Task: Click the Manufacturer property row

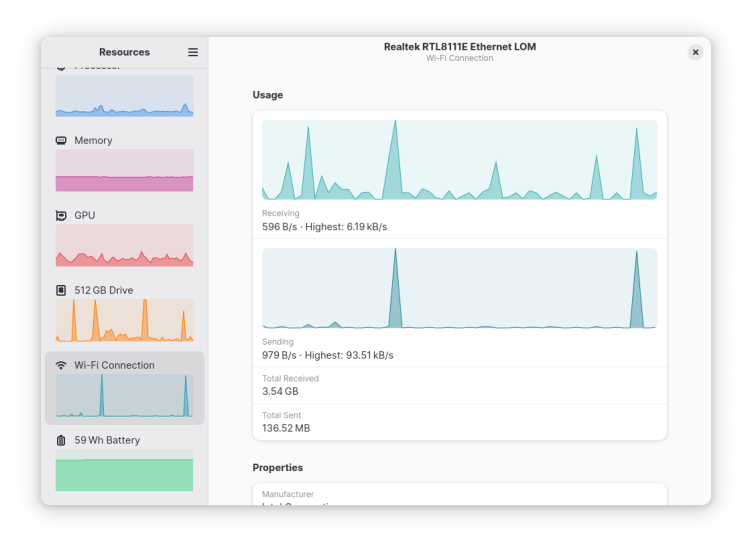Action: click(459, 496)
